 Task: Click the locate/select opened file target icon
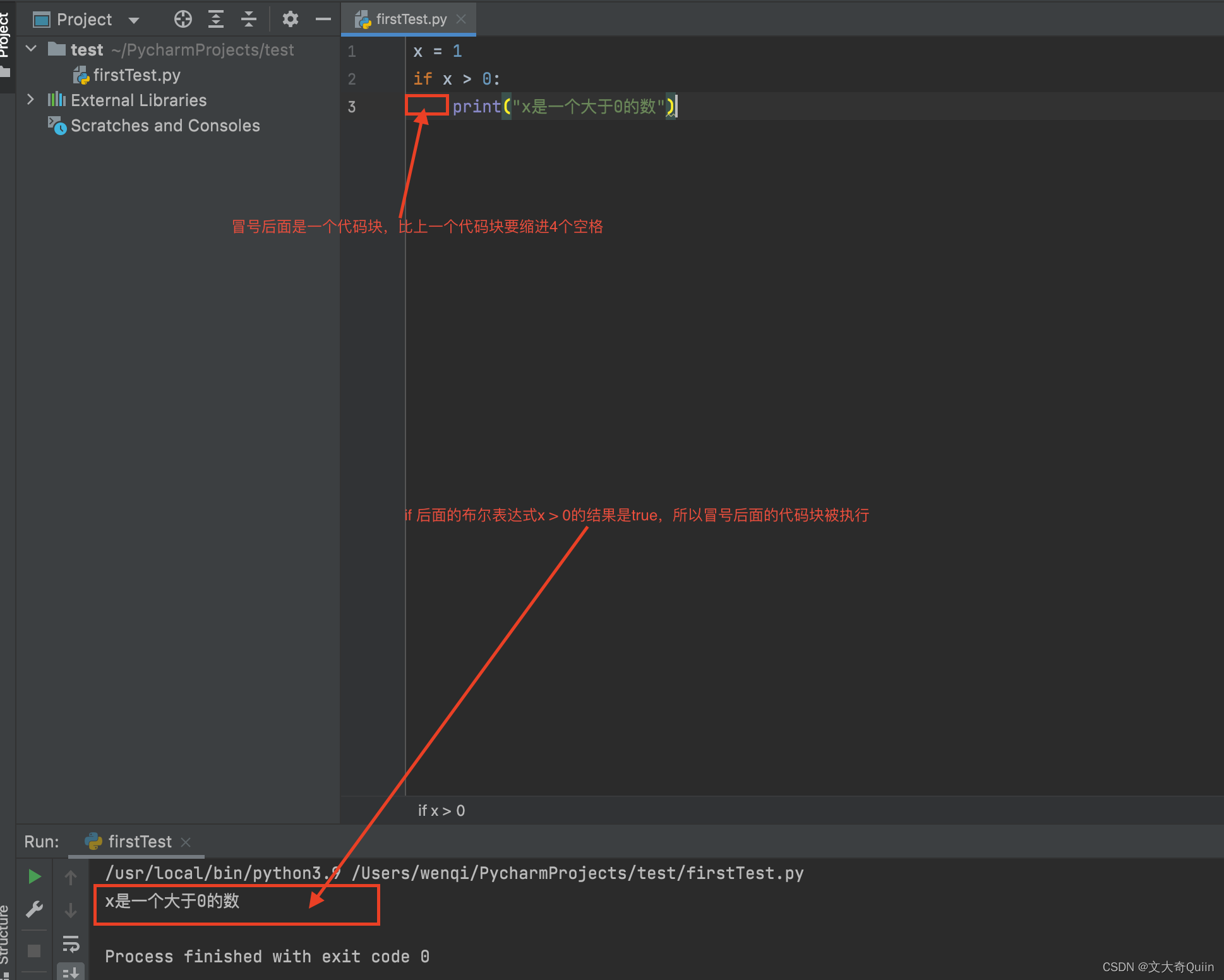click(x=183, y=20)
